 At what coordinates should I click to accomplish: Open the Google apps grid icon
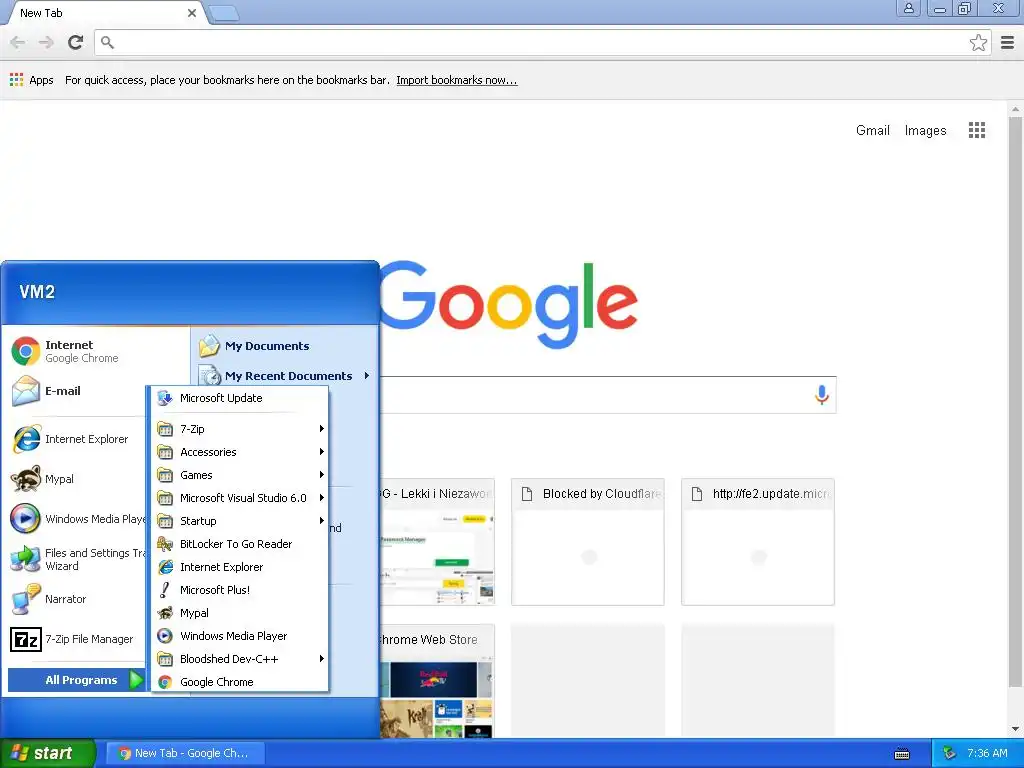pos(976,130)
